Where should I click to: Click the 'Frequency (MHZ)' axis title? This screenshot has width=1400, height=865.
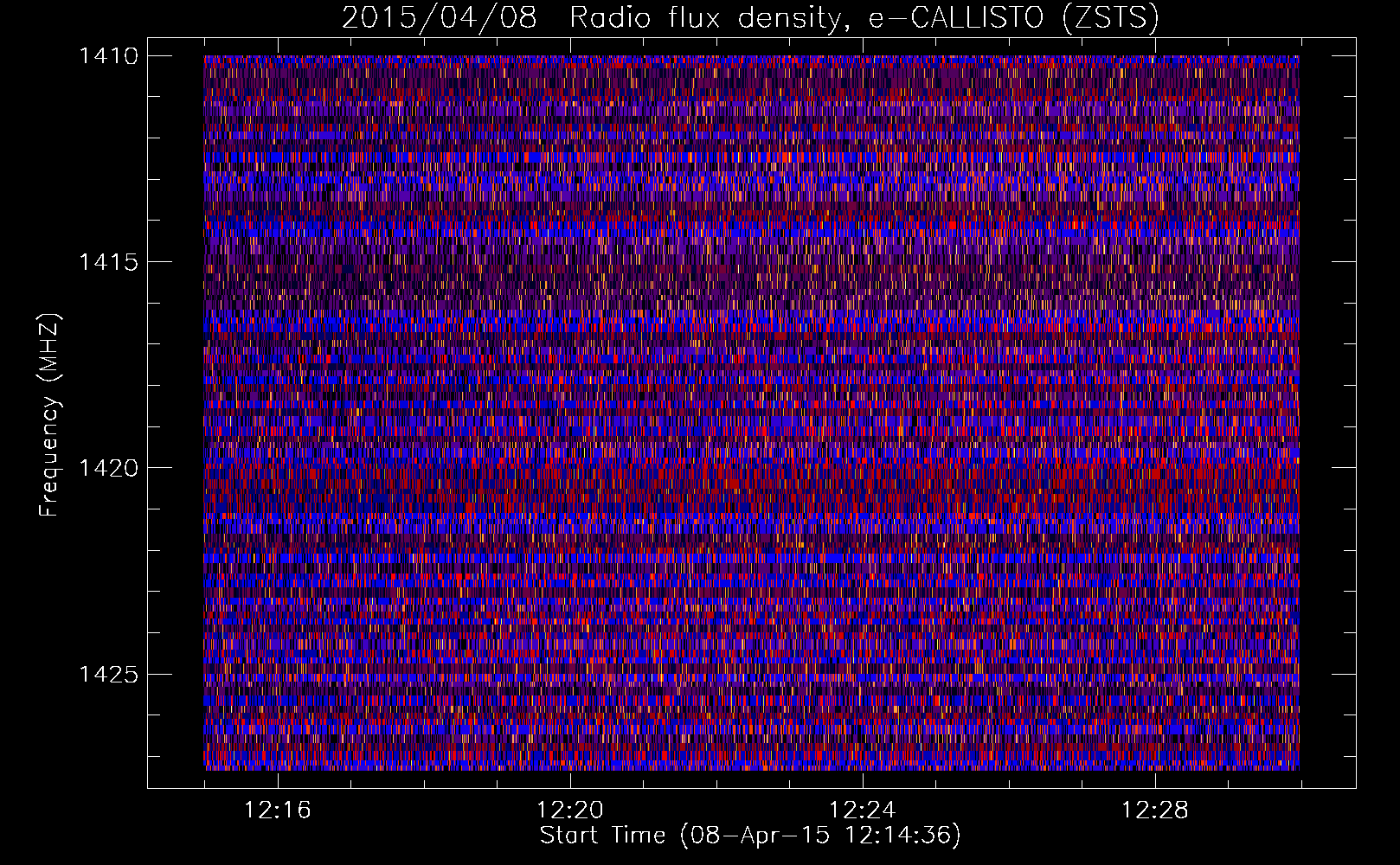pyautogui.click(x=49, y=414)
